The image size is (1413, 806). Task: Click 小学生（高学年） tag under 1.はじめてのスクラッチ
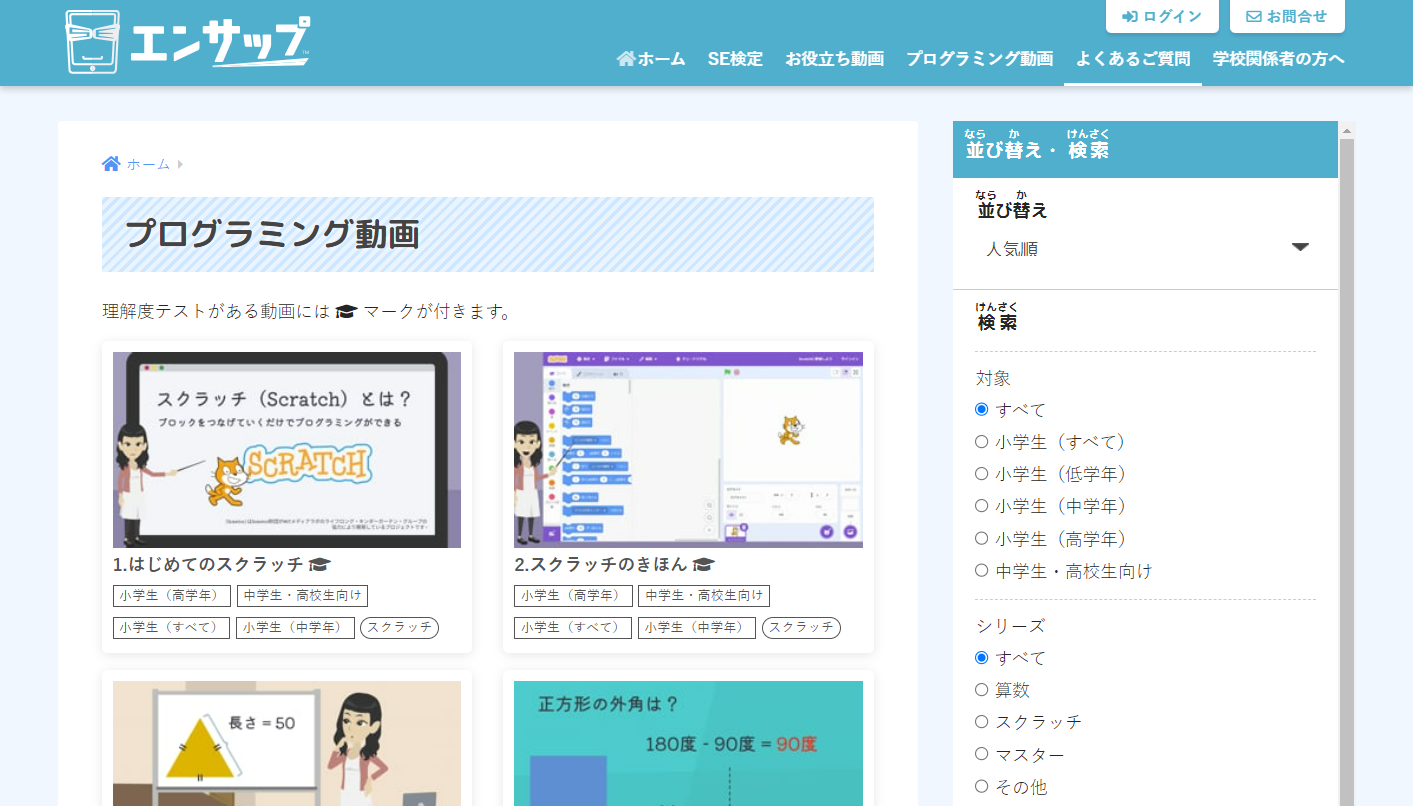[172, 596]
